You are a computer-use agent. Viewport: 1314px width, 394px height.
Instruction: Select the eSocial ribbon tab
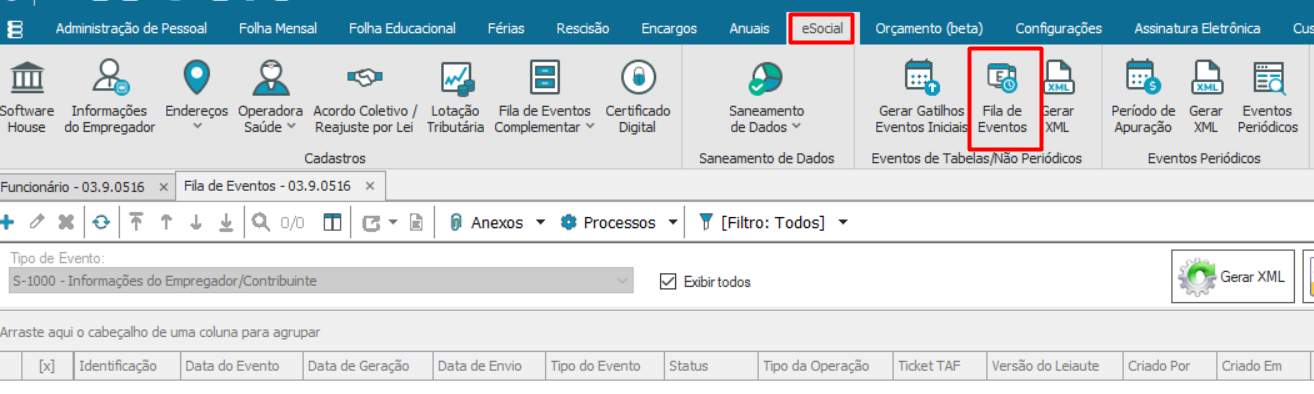822,29
